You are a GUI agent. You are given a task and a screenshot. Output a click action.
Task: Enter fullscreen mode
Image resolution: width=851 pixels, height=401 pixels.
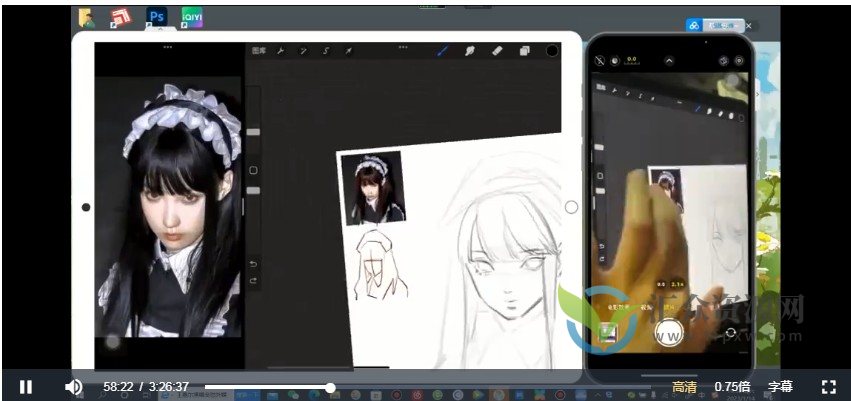(829, 387)
